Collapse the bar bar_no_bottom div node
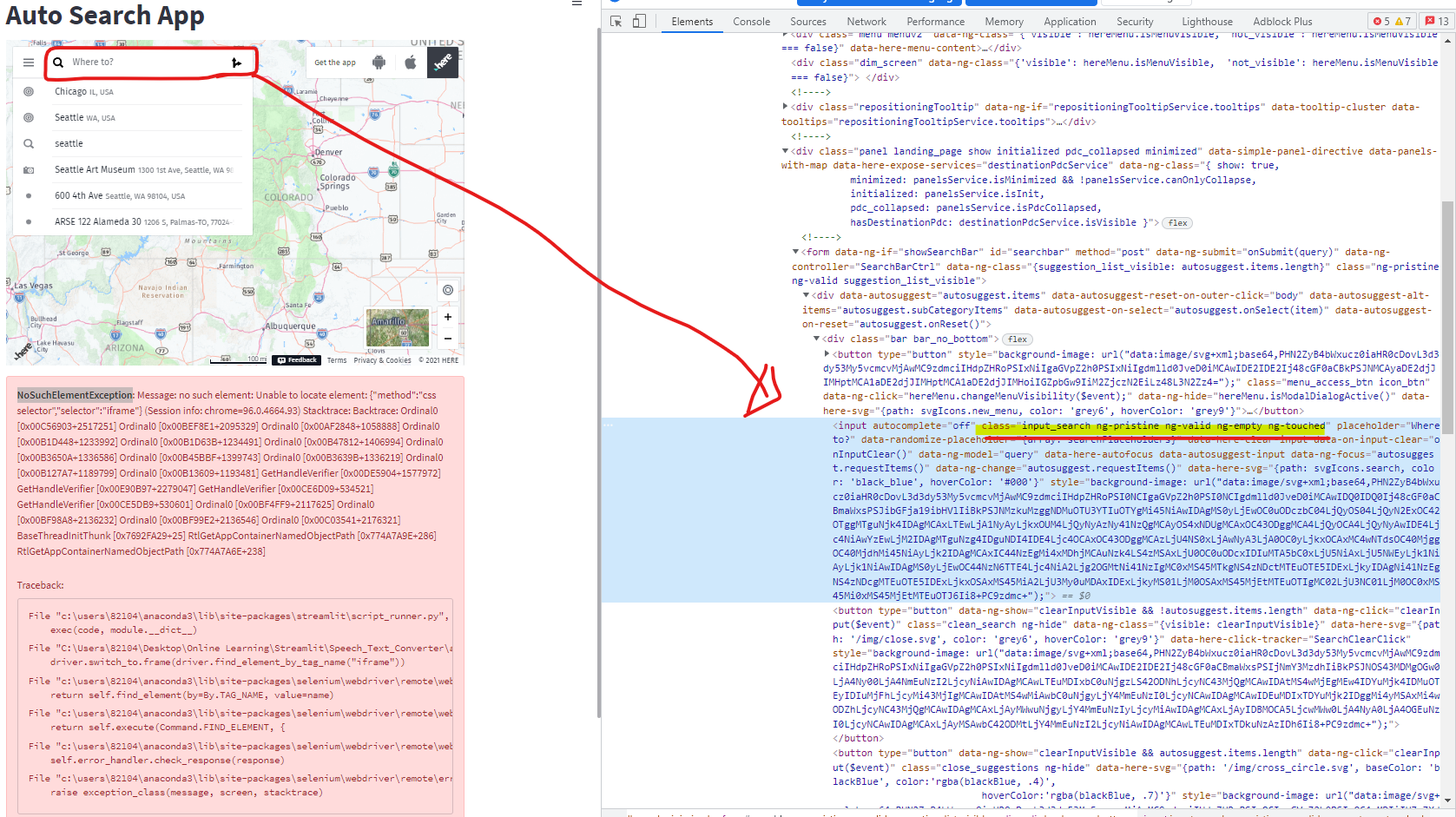Screen dimensions: 1456x817 817,339
